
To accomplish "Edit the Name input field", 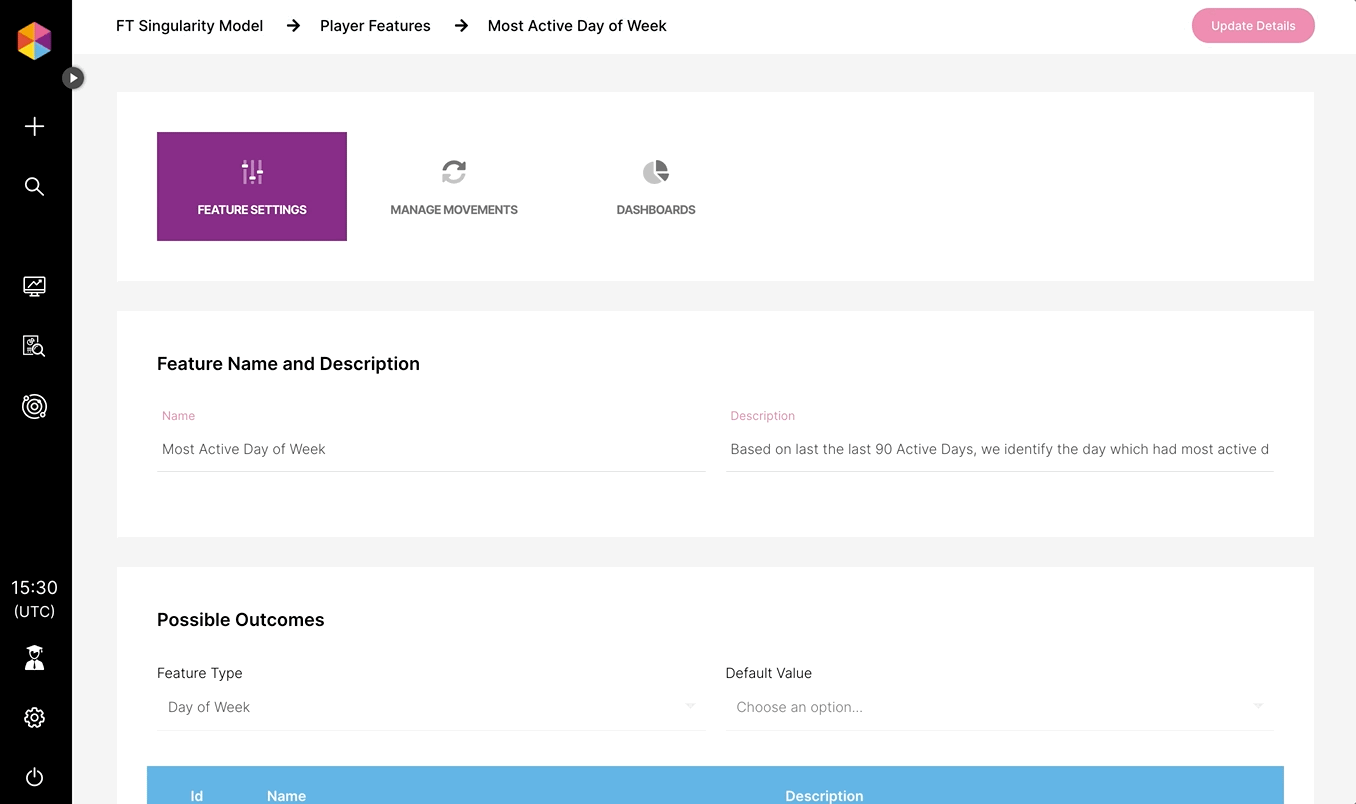I will pyautogui.click(x=431, y=449).
